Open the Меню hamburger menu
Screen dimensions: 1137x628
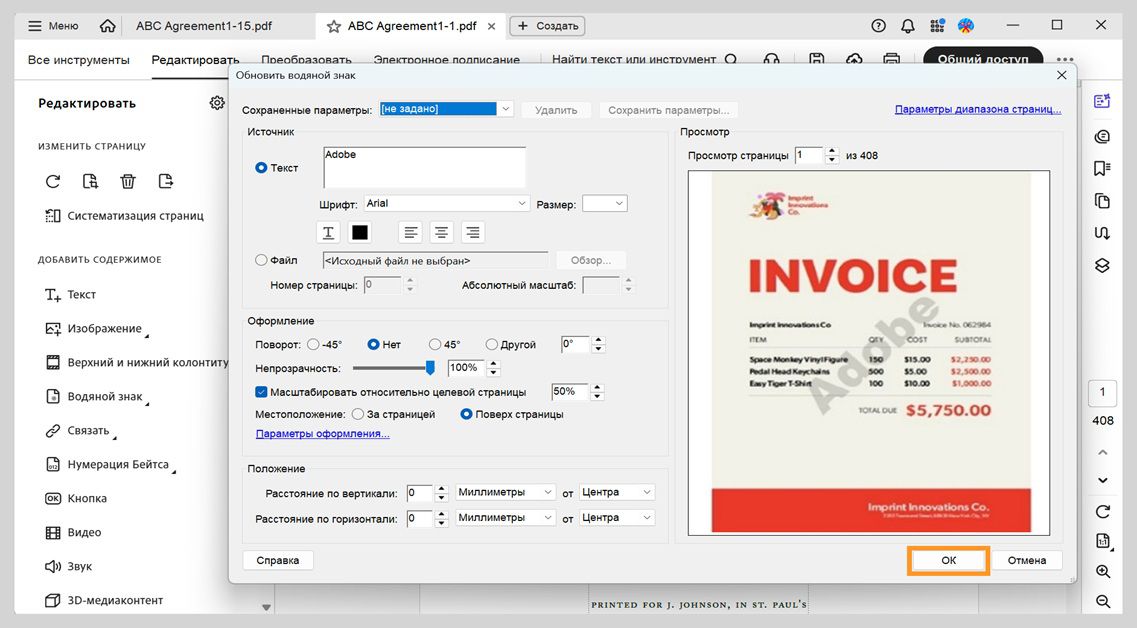pos(52,26)
